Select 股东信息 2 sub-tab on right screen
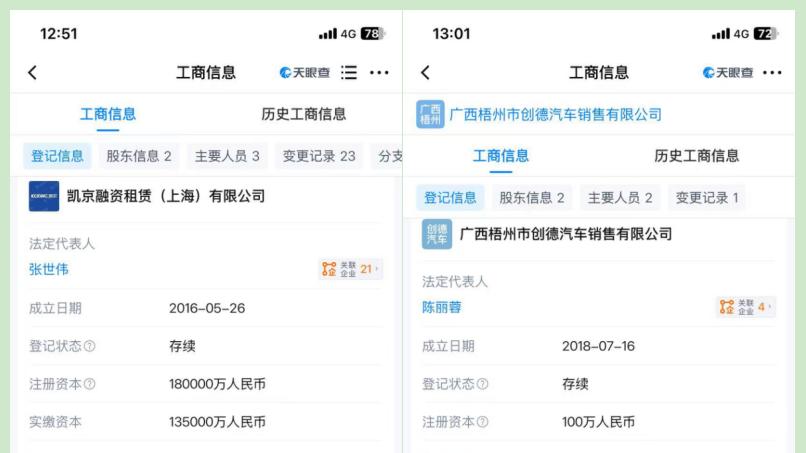 [x=532, y=197]
